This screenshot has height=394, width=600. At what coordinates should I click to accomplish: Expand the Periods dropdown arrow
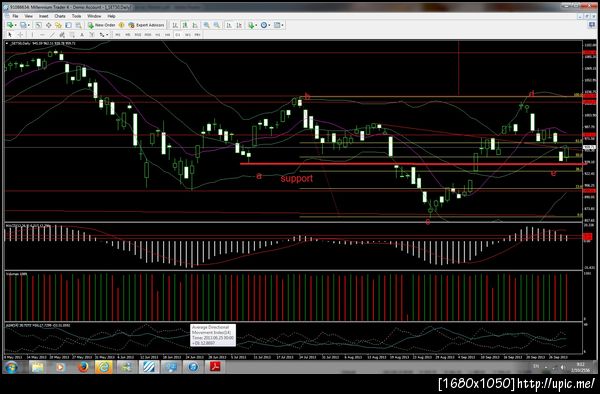click(269, 25)
